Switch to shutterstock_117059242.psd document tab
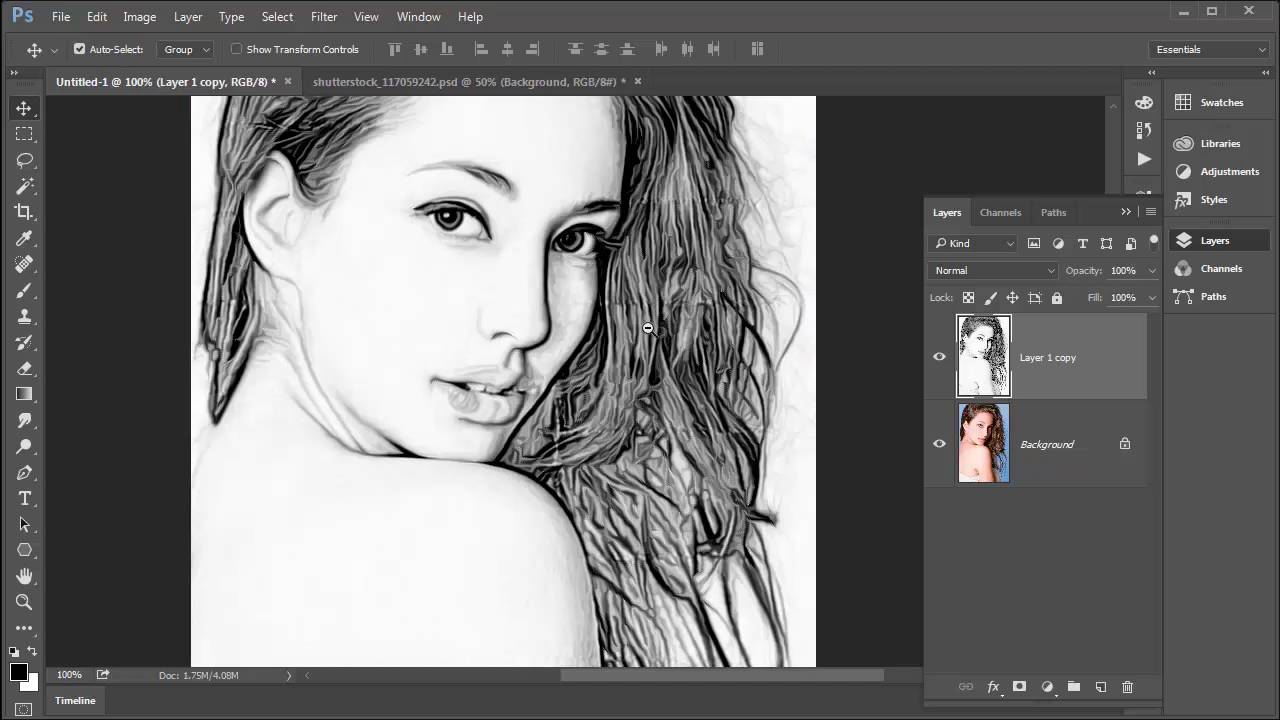Viewport: 1280px width, 720px height. (469, 82)
